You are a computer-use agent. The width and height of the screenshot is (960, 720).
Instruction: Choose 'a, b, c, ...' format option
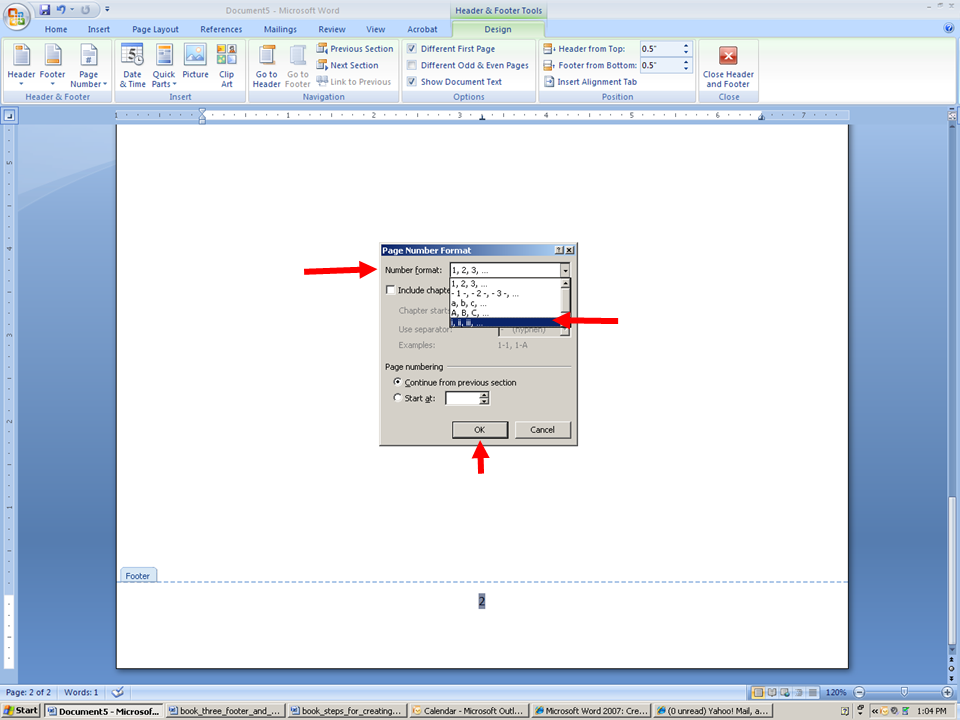(x=505, y=303)
